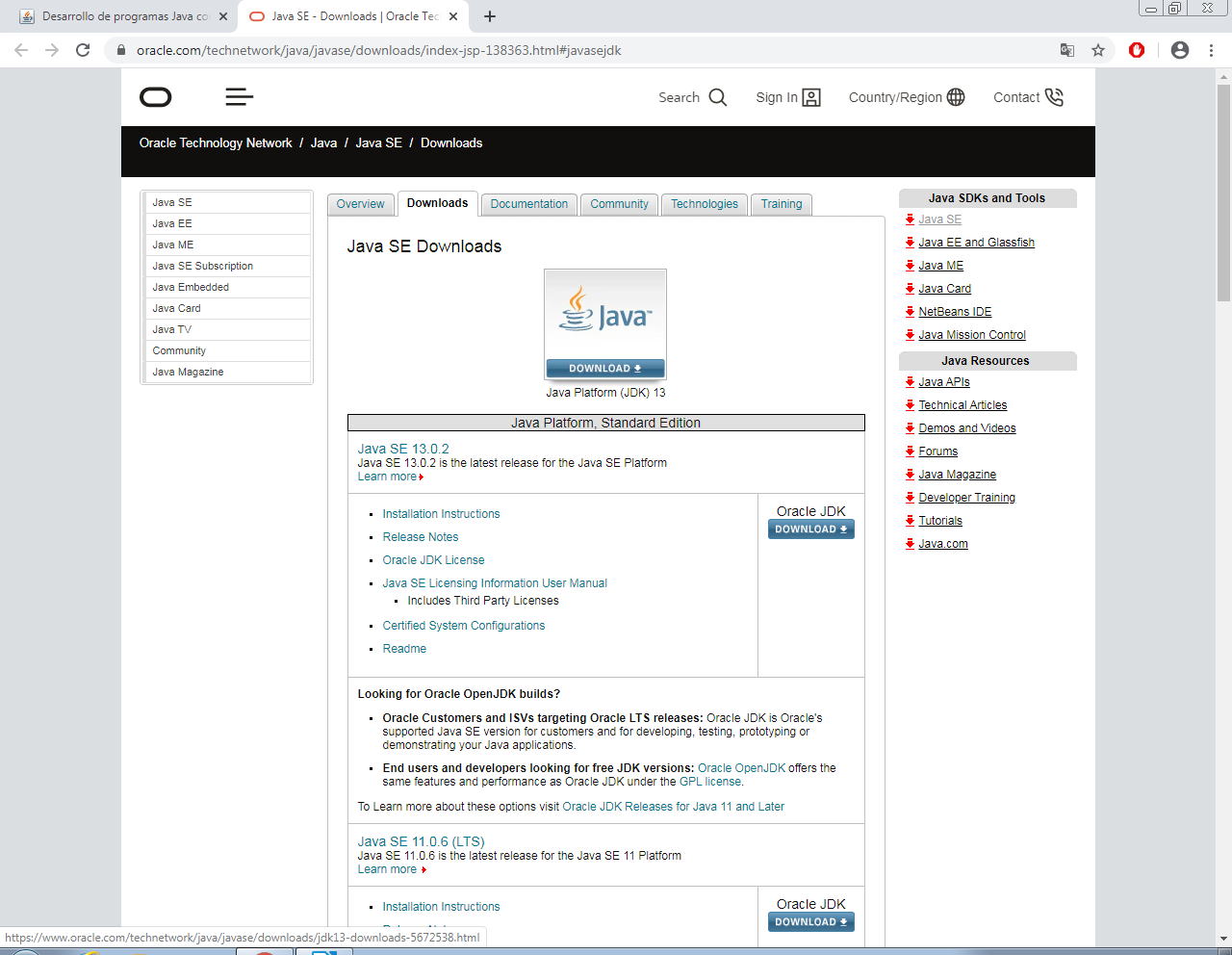Open Java EE and Glassfish in SDKs and Tools
The image size is (1232, 955).
976,243
